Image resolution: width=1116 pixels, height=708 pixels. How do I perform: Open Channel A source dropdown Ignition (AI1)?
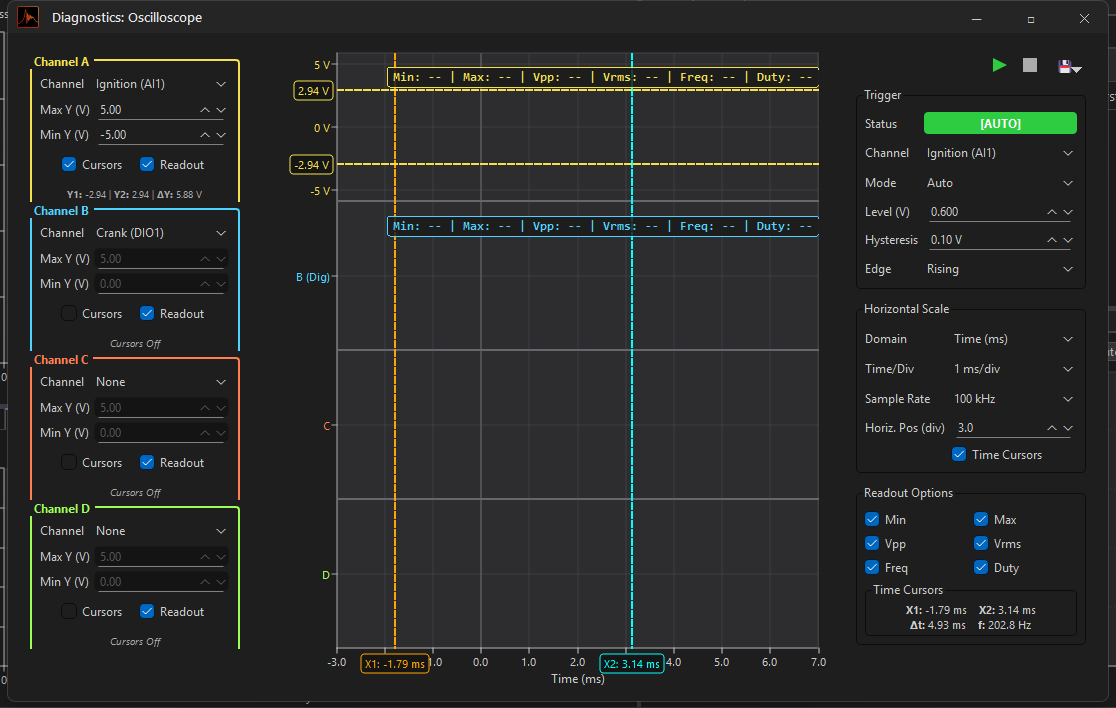(161, 84)
